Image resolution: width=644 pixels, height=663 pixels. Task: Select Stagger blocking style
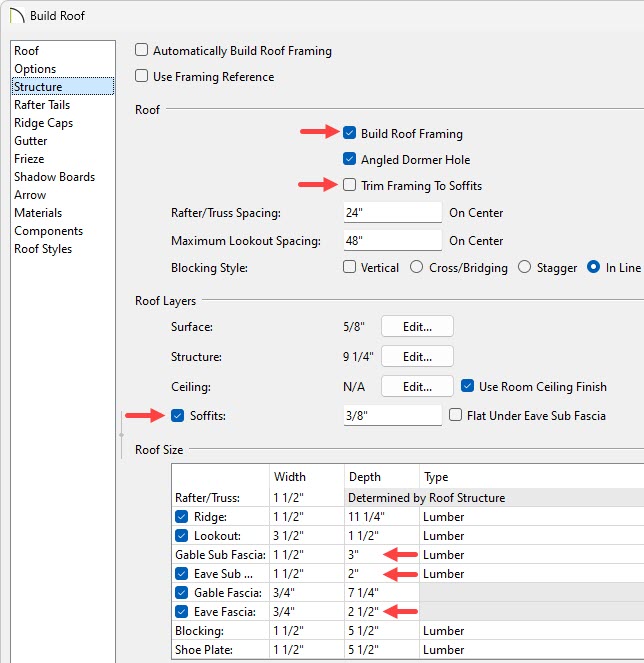(x=524, y=267)
